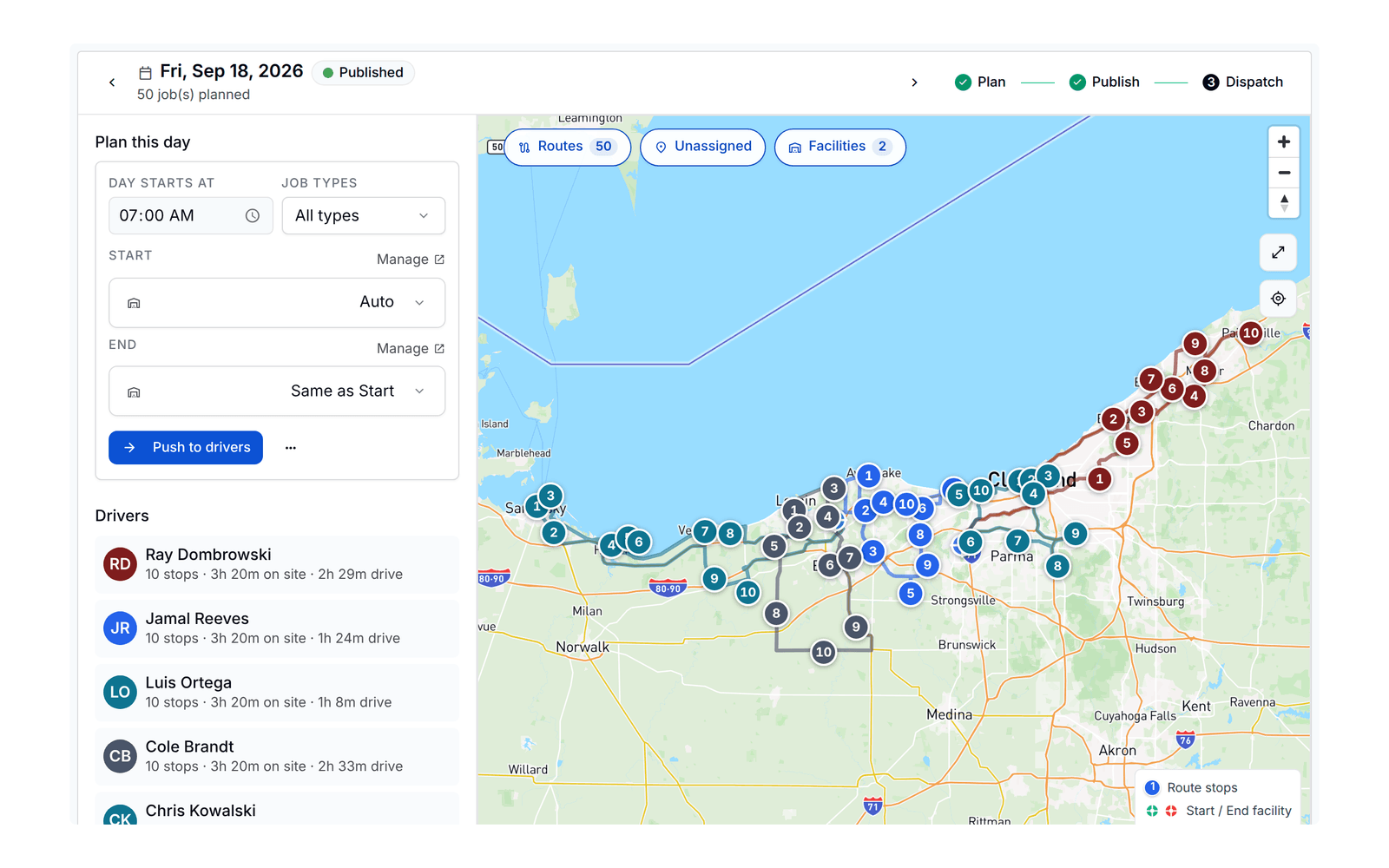The image size is (1389, 868).
Task: Click the Fri, Sep 18, 2026 date
Action: pos(231,71)
